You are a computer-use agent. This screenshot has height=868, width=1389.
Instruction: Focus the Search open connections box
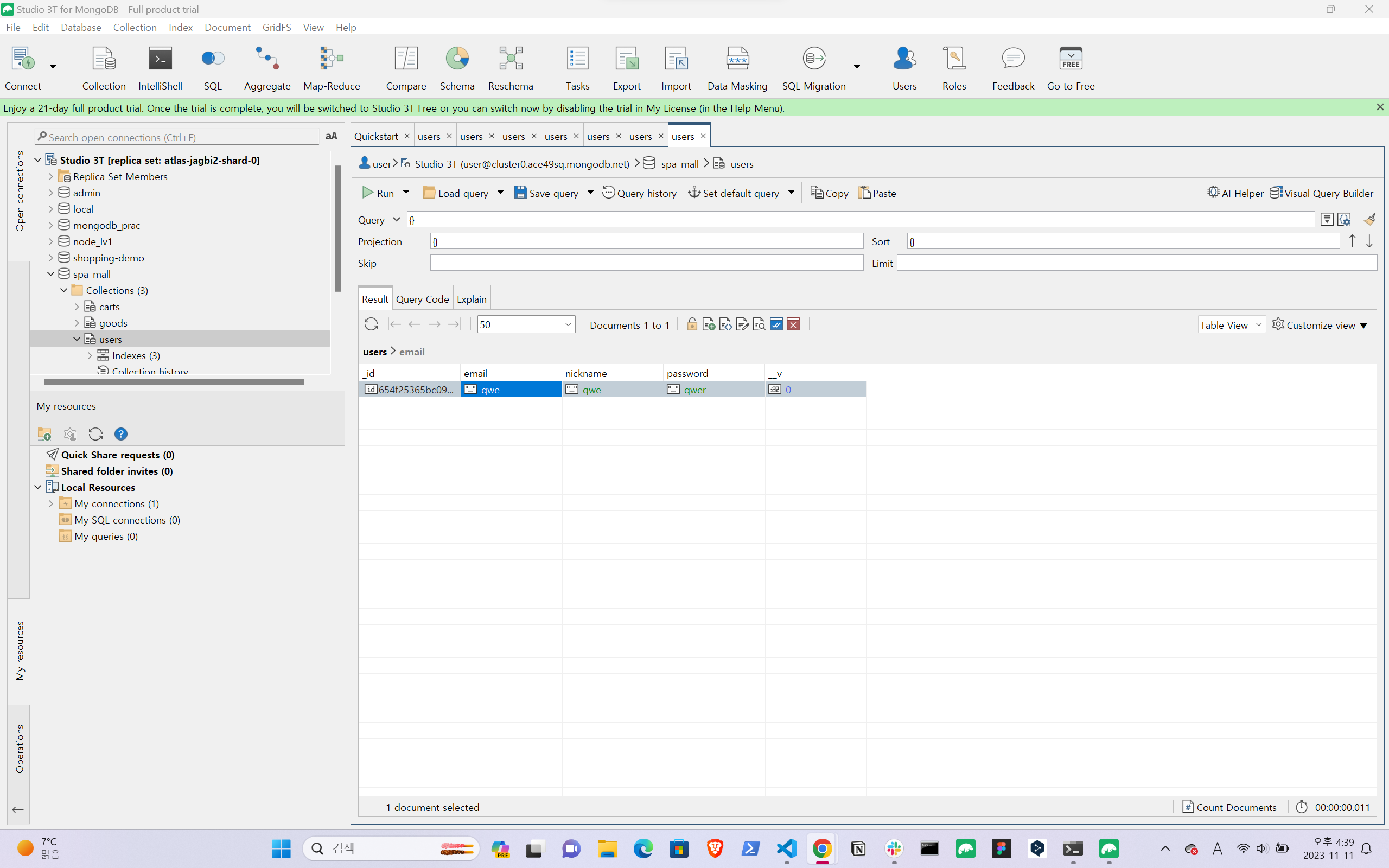click(177, 137)
